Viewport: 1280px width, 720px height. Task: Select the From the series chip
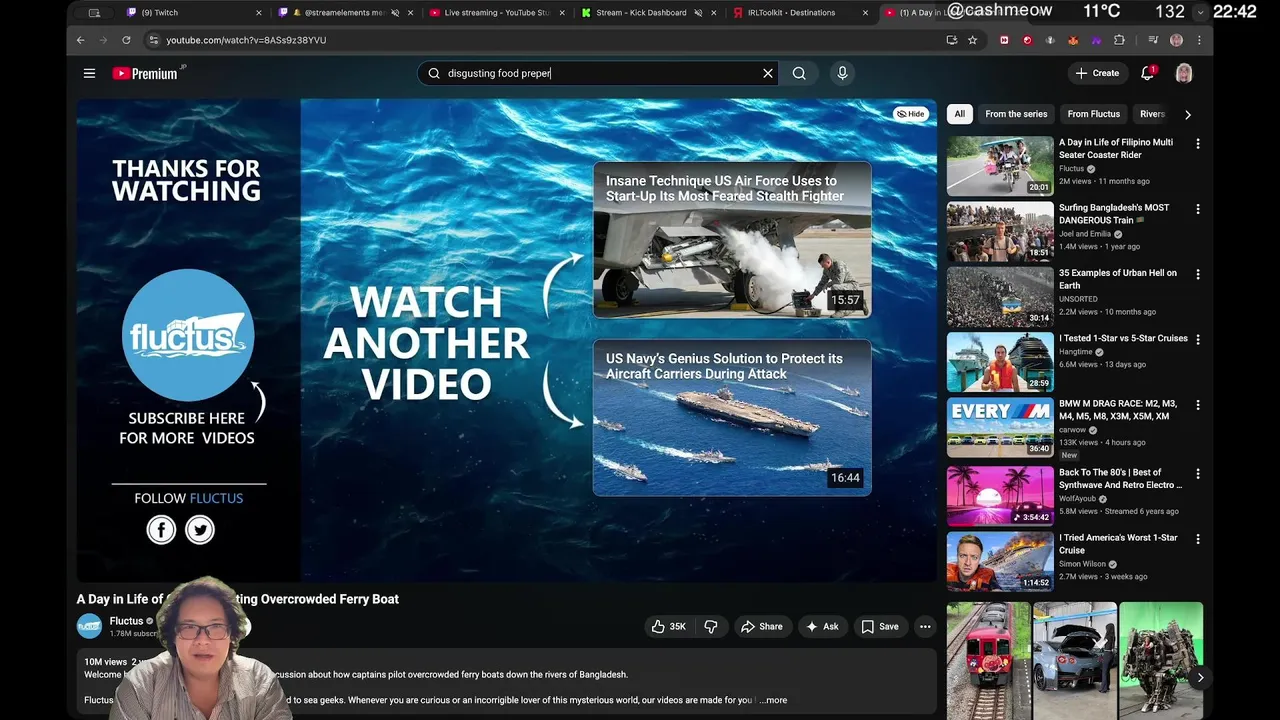click(x=1016, y=114)
